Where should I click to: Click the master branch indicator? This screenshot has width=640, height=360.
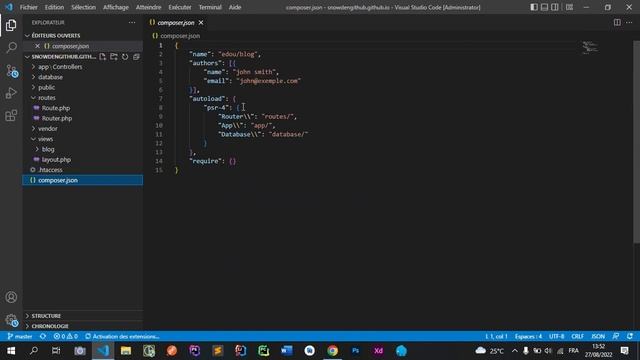click(x=20, y=336)
